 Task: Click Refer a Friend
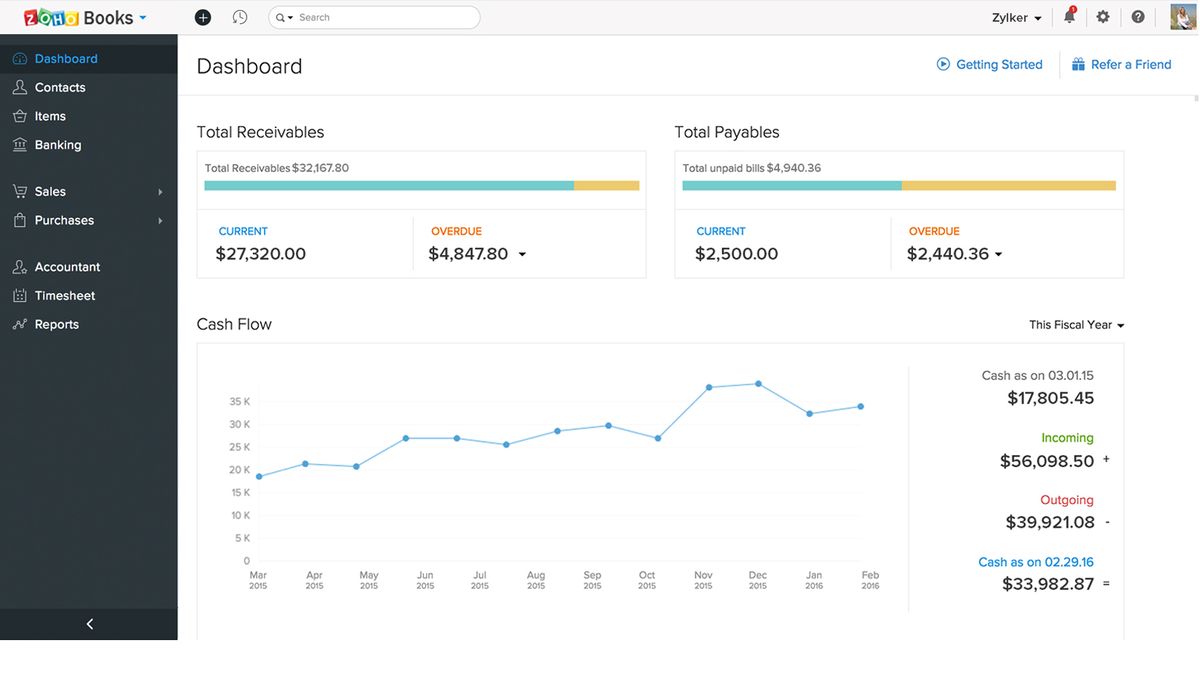point(1121,63)
